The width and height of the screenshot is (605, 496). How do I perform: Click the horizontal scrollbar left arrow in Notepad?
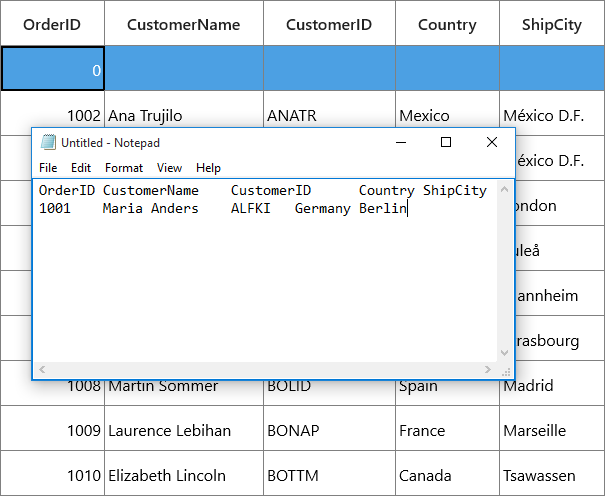click(x=42, y=369)
